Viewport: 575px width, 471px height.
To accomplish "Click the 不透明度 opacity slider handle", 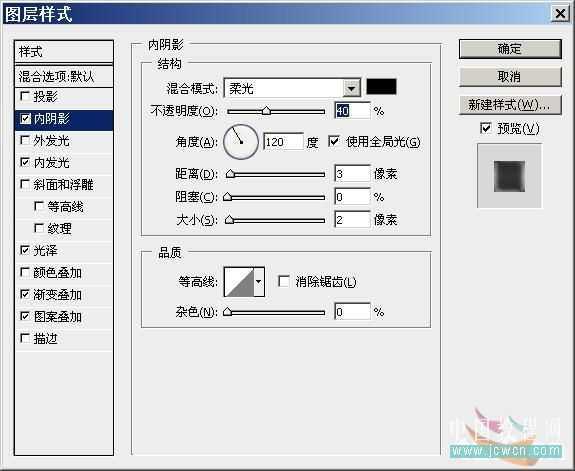I will [267, 110].
